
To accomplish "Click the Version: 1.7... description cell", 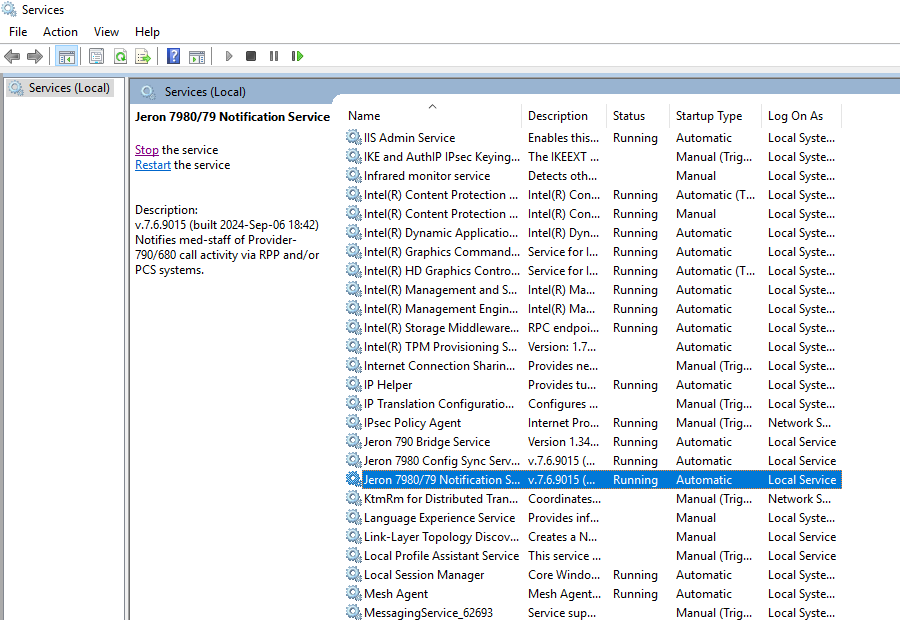I will (562, 347).
